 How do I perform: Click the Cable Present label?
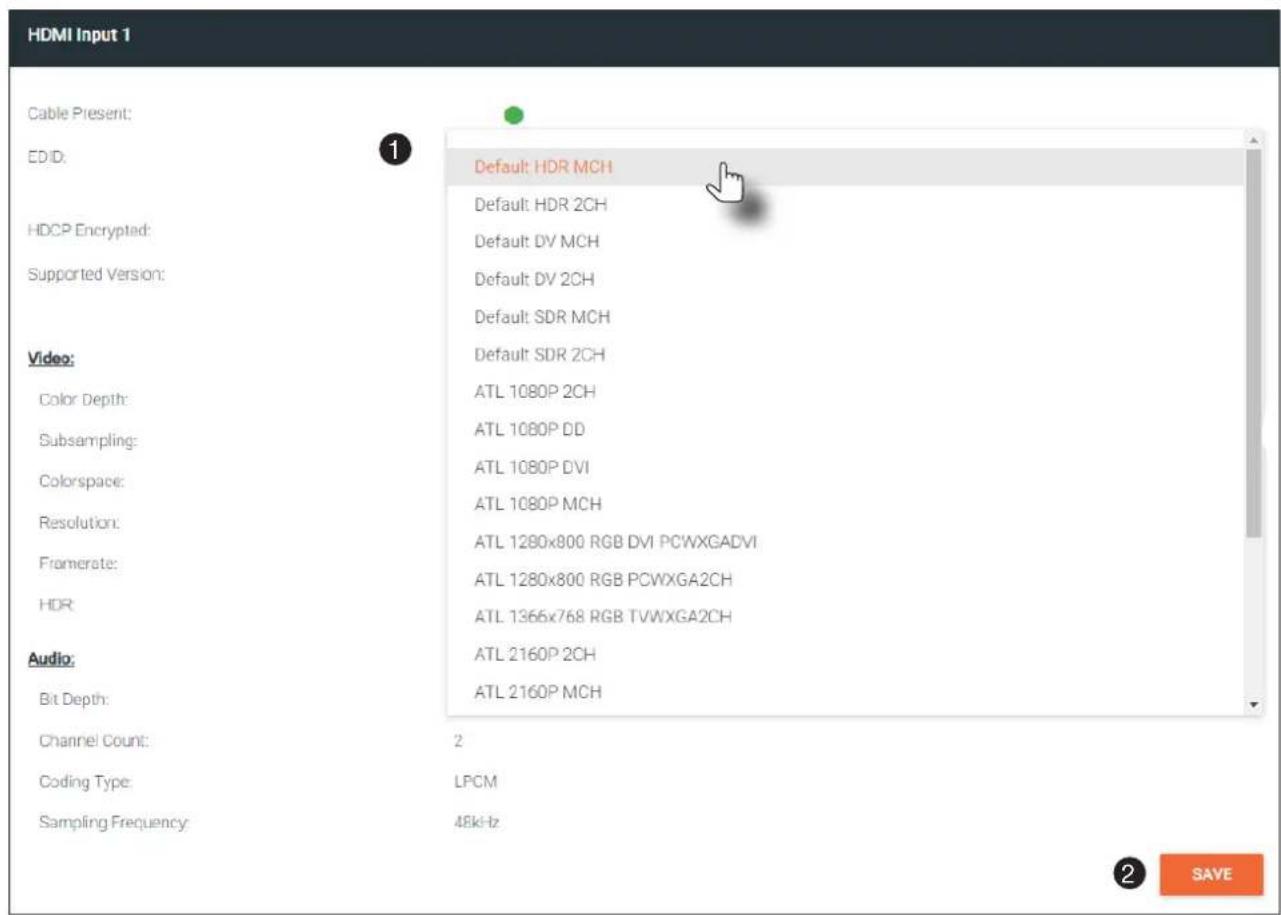point(80,114)
